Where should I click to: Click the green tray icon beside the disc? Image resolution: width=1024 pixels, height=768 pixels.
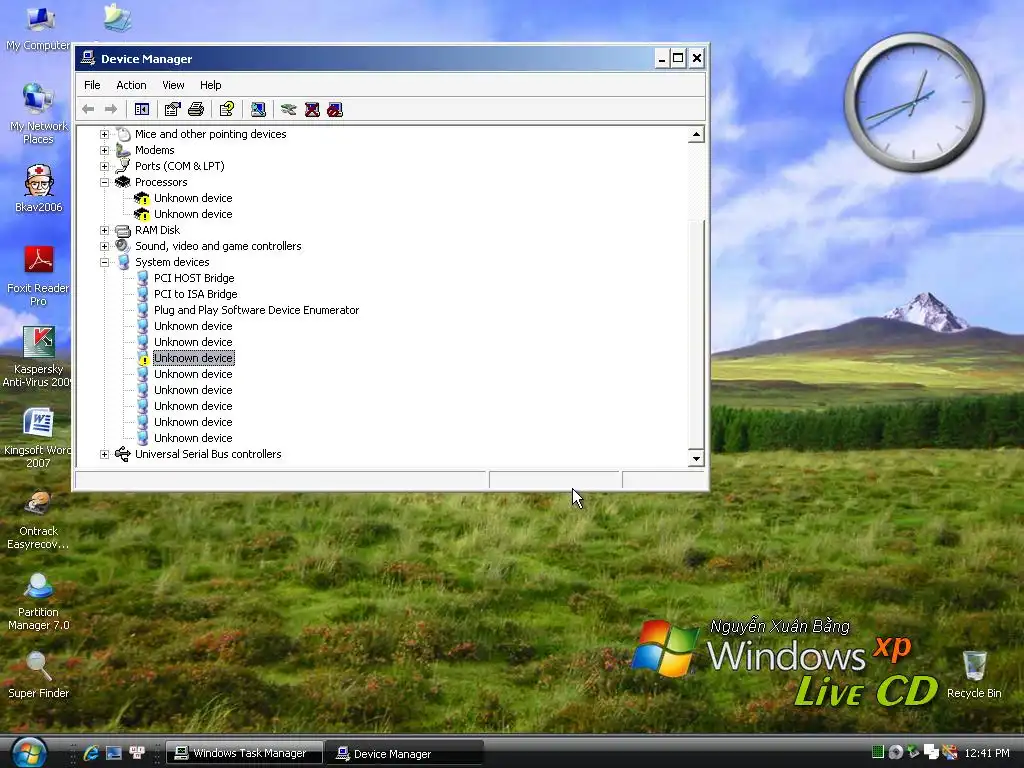(878, 752)
